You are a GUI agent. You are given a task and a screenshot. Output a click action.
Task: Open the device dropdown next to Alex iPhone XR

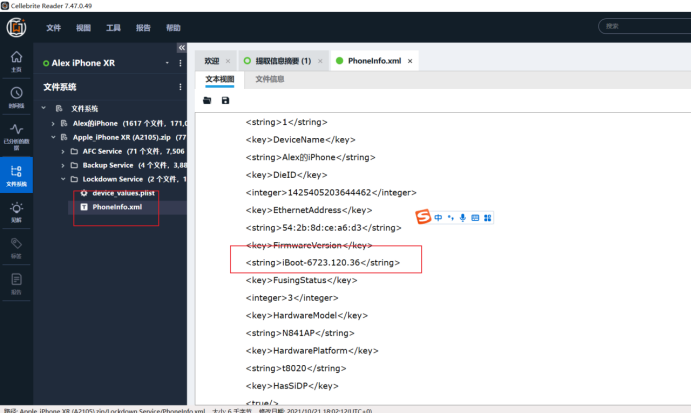click(167, 63)
